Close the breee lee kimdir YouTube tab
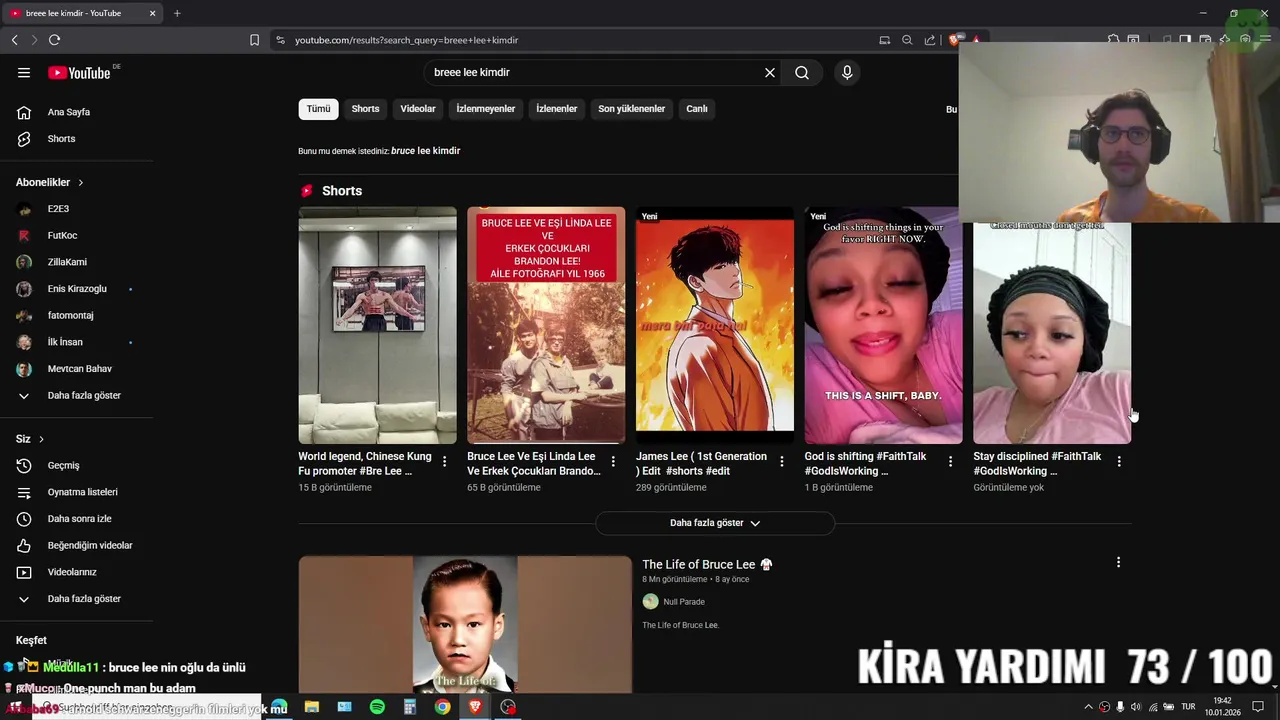Screen dimensions: 1280x720 coord(152,13)
